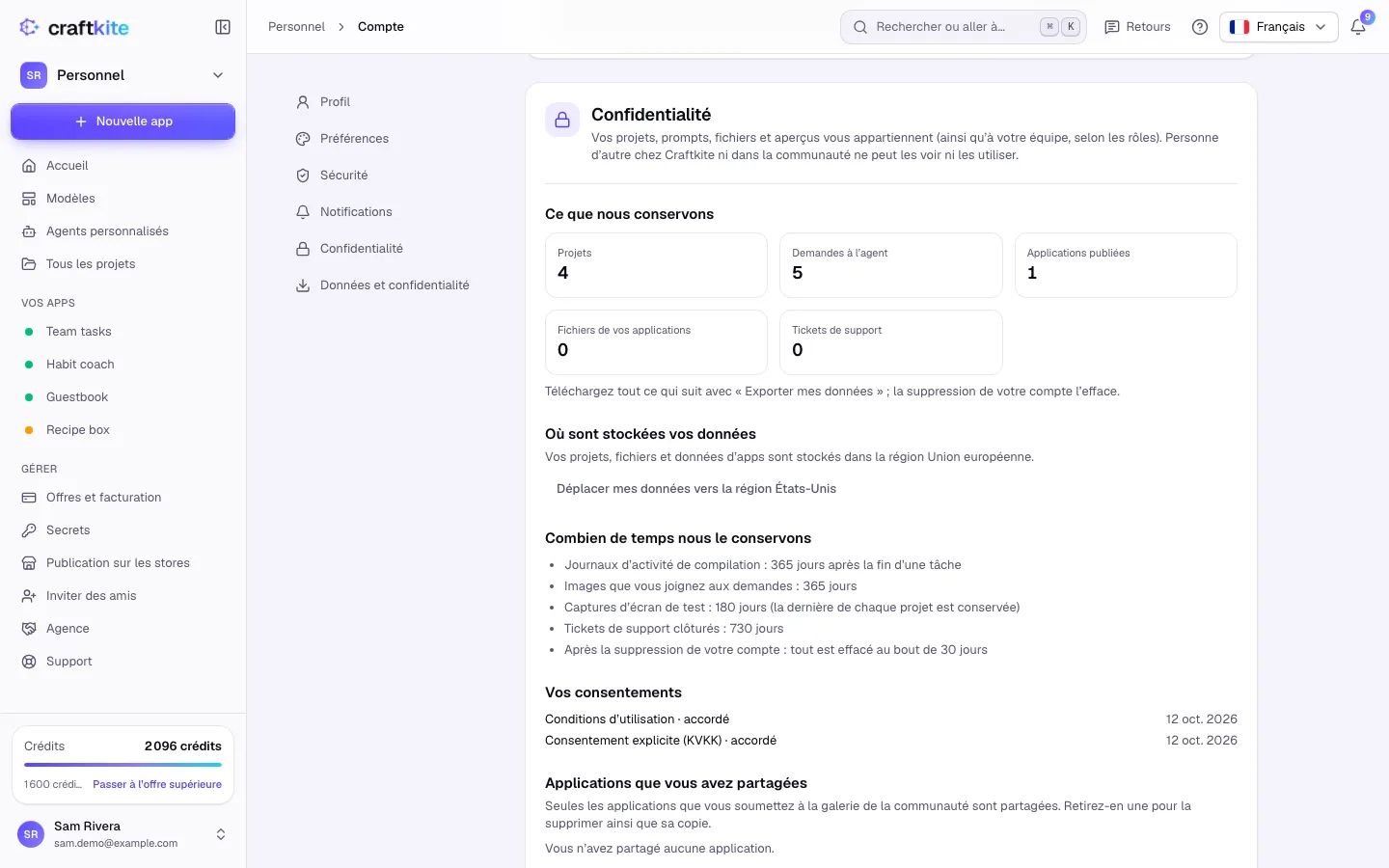Click the Sécurité shield icon
Viewport: 1389px width, 868px height.
tap(303, 176)
